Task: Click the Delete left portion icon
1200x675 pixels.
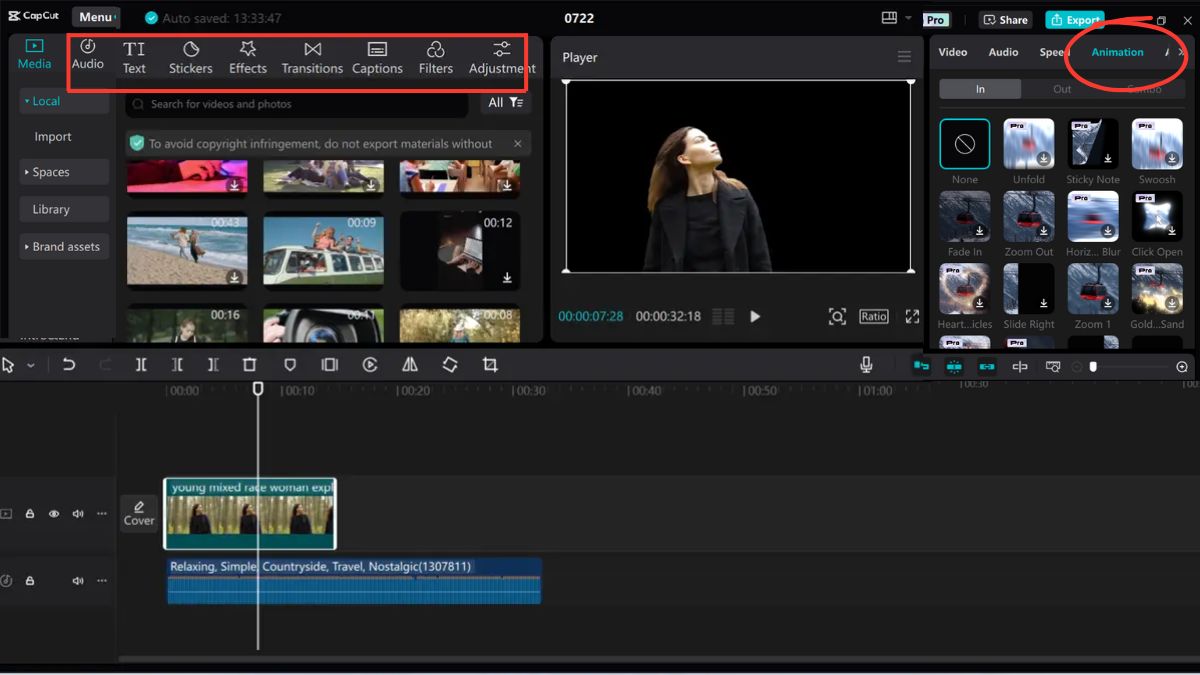Action: (177, 365)
